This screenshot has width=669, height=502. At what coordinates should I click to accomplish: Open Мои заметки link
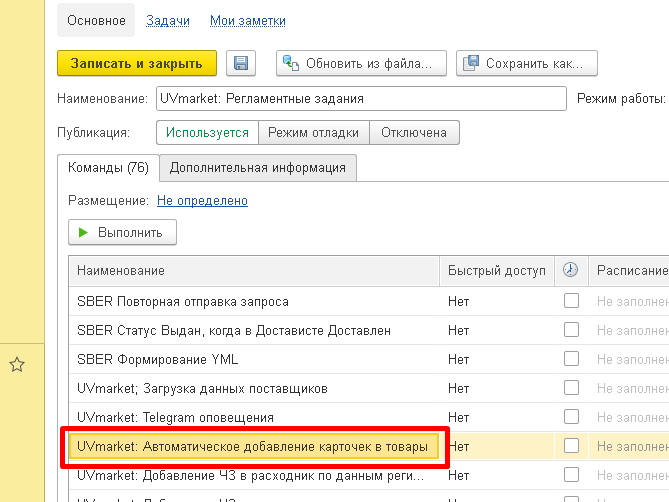click(x=247, y=20)
